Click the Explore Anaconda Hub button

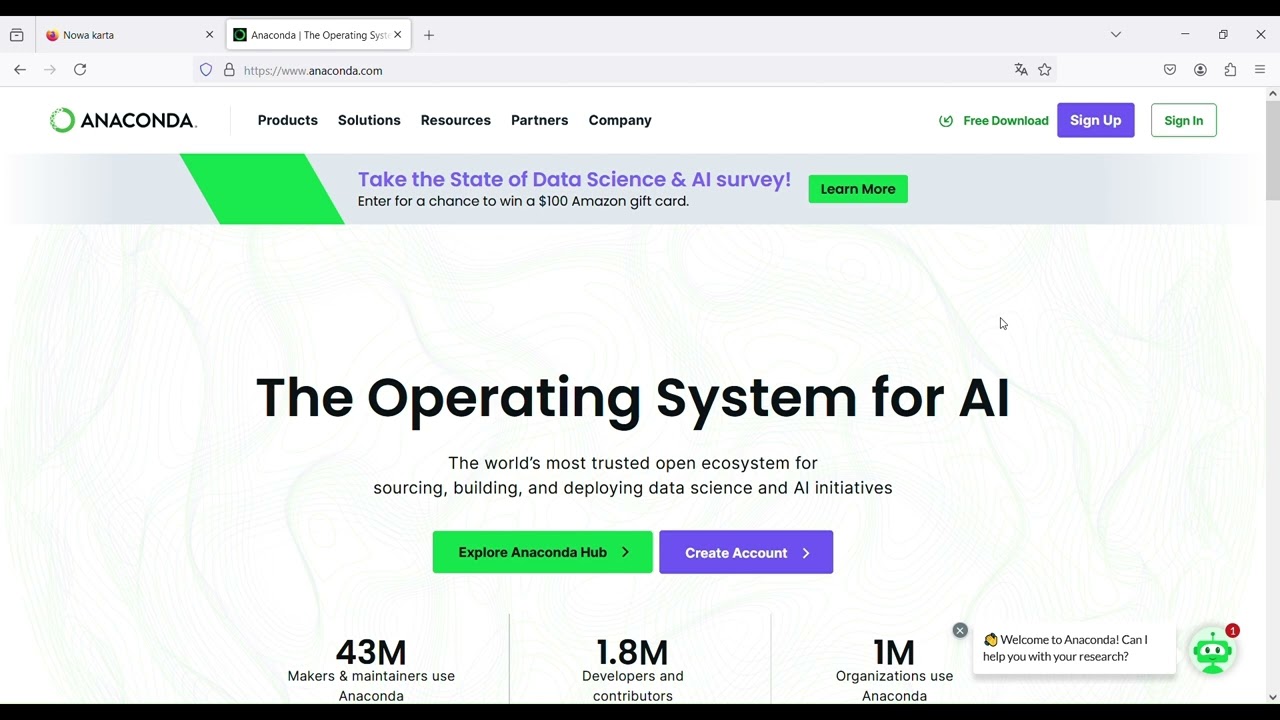(543, 552)
